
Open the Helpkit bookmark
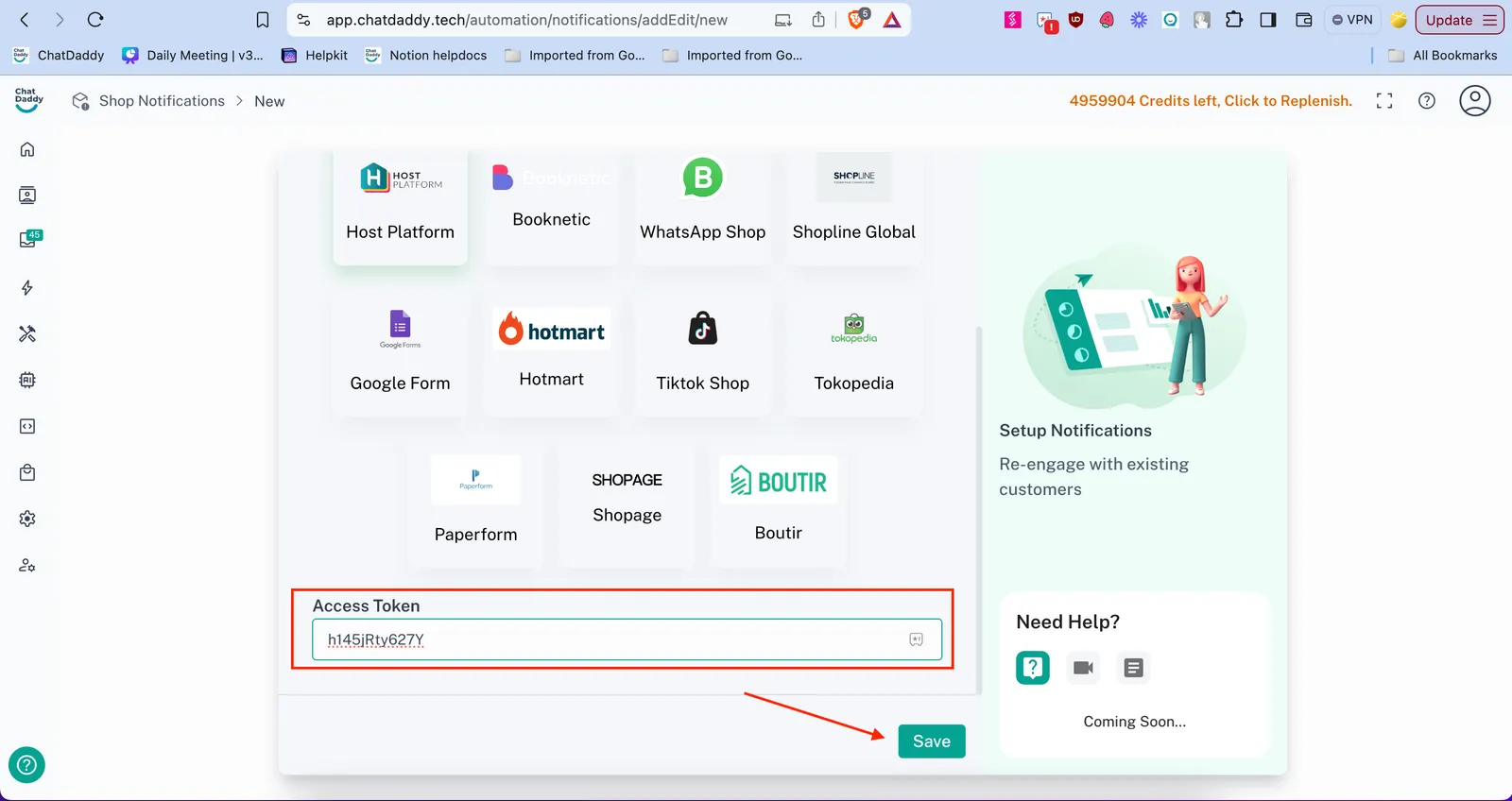pos(326,56)
